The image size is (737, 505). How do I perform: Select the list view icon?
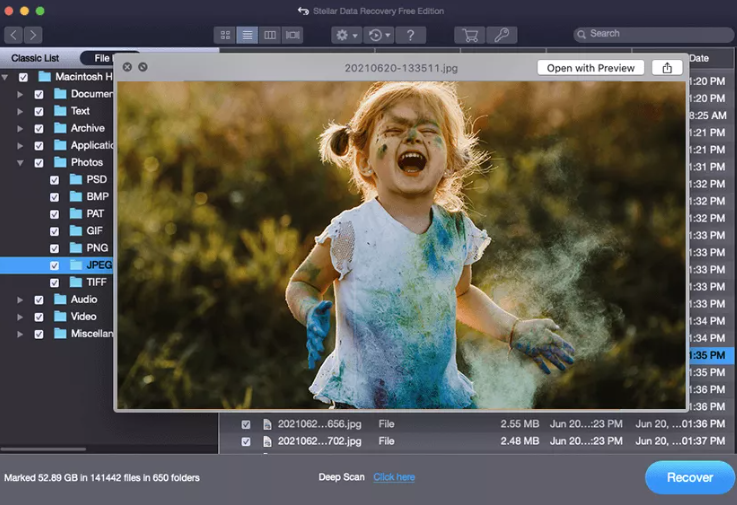pyautogui.click(x=248, y=35)
